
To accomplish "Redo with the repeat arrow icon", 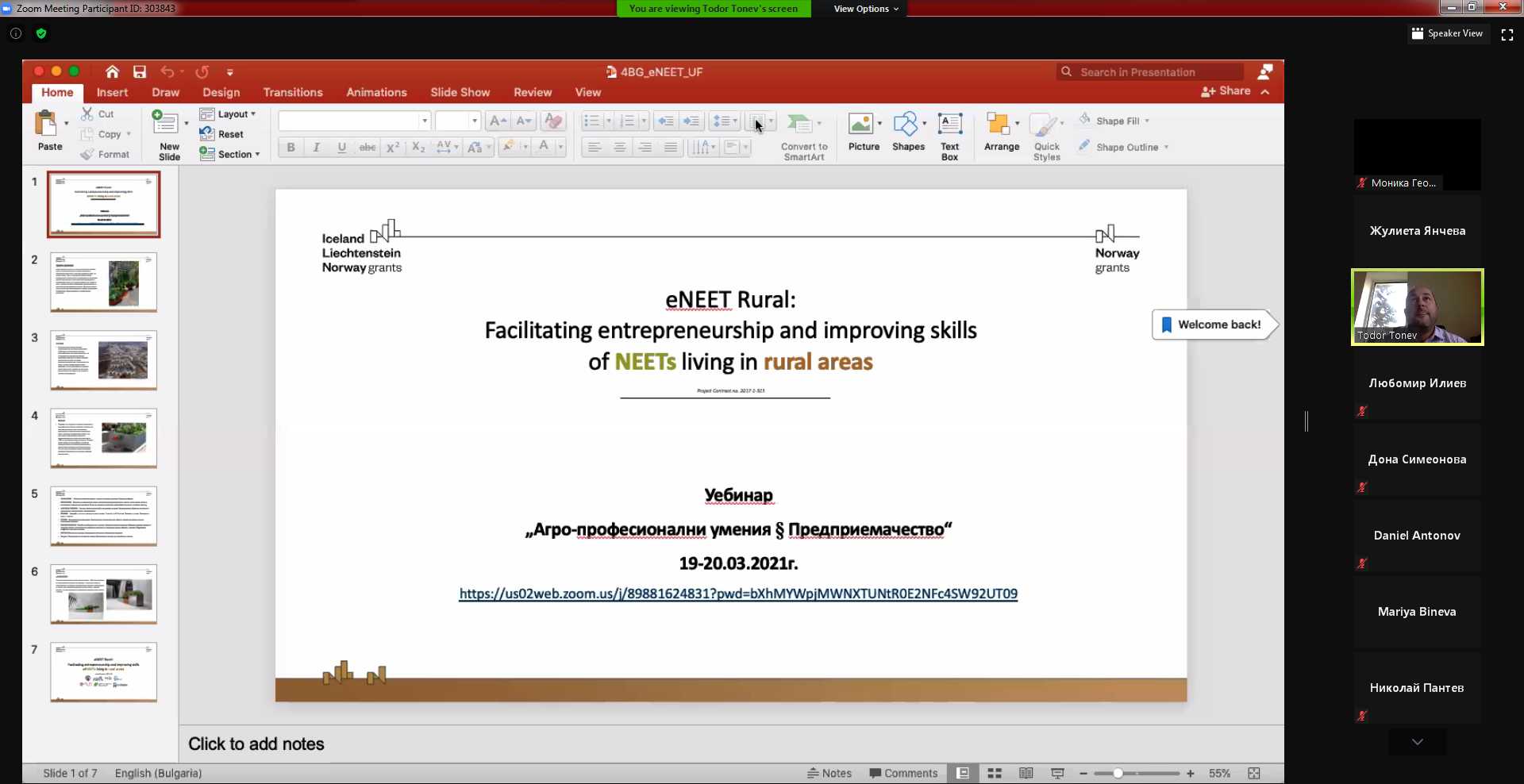I will tap(202, 71).
